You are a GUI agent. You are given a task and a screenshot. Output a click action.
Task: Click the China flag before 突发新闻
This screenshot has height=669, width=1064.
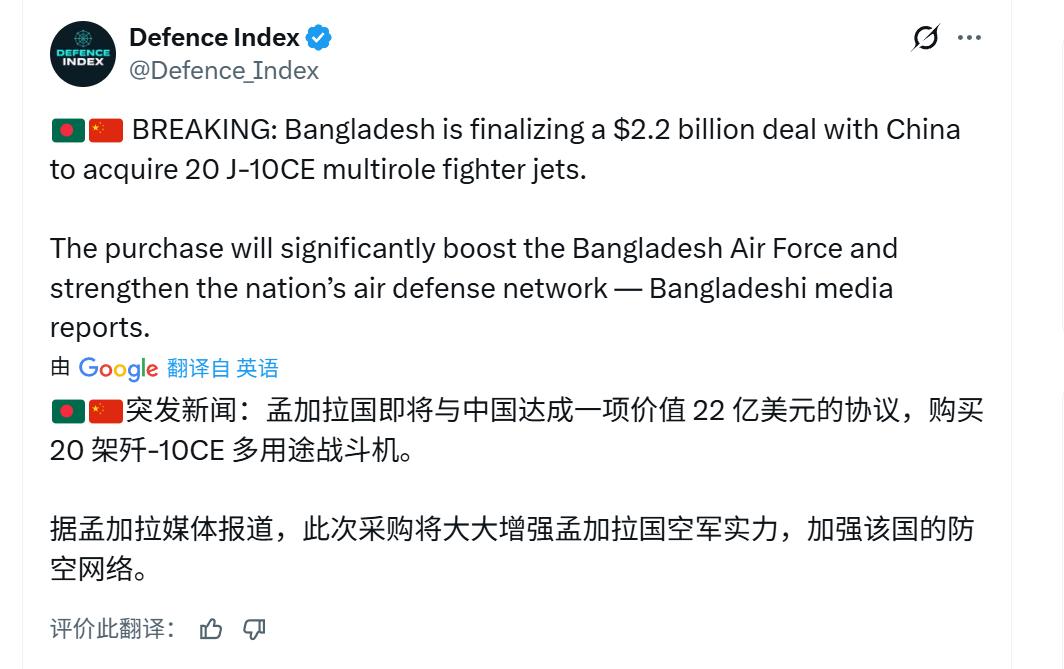click(106, 410)
